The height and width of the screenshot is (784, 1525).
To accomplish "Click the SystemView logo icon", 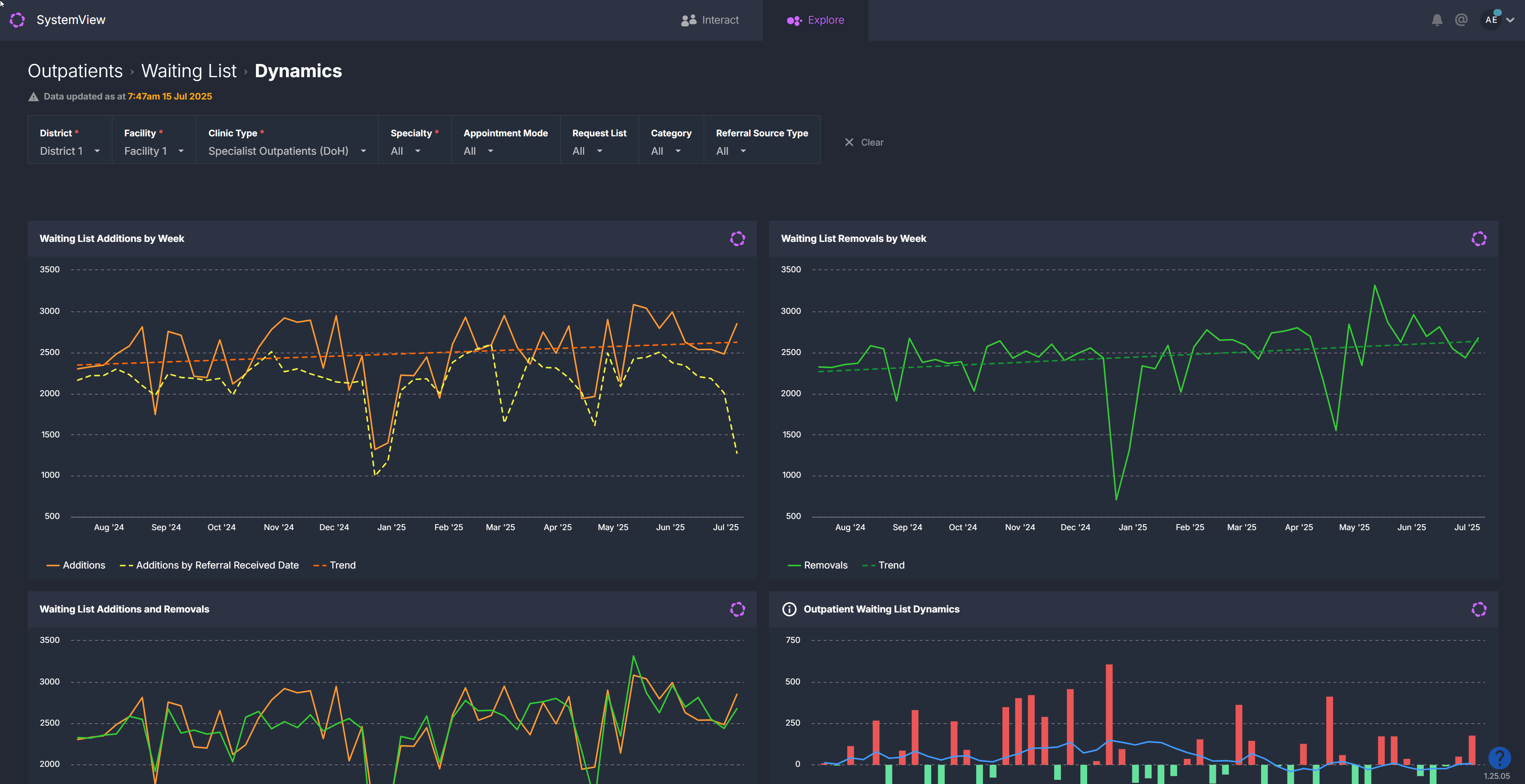I will [17, 20].
